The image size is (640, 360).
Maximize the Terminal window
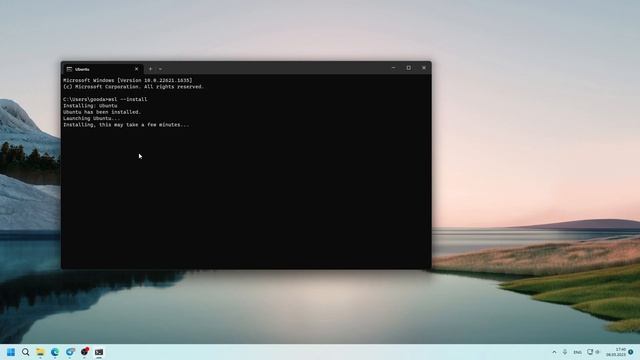[x=409, y=68]
